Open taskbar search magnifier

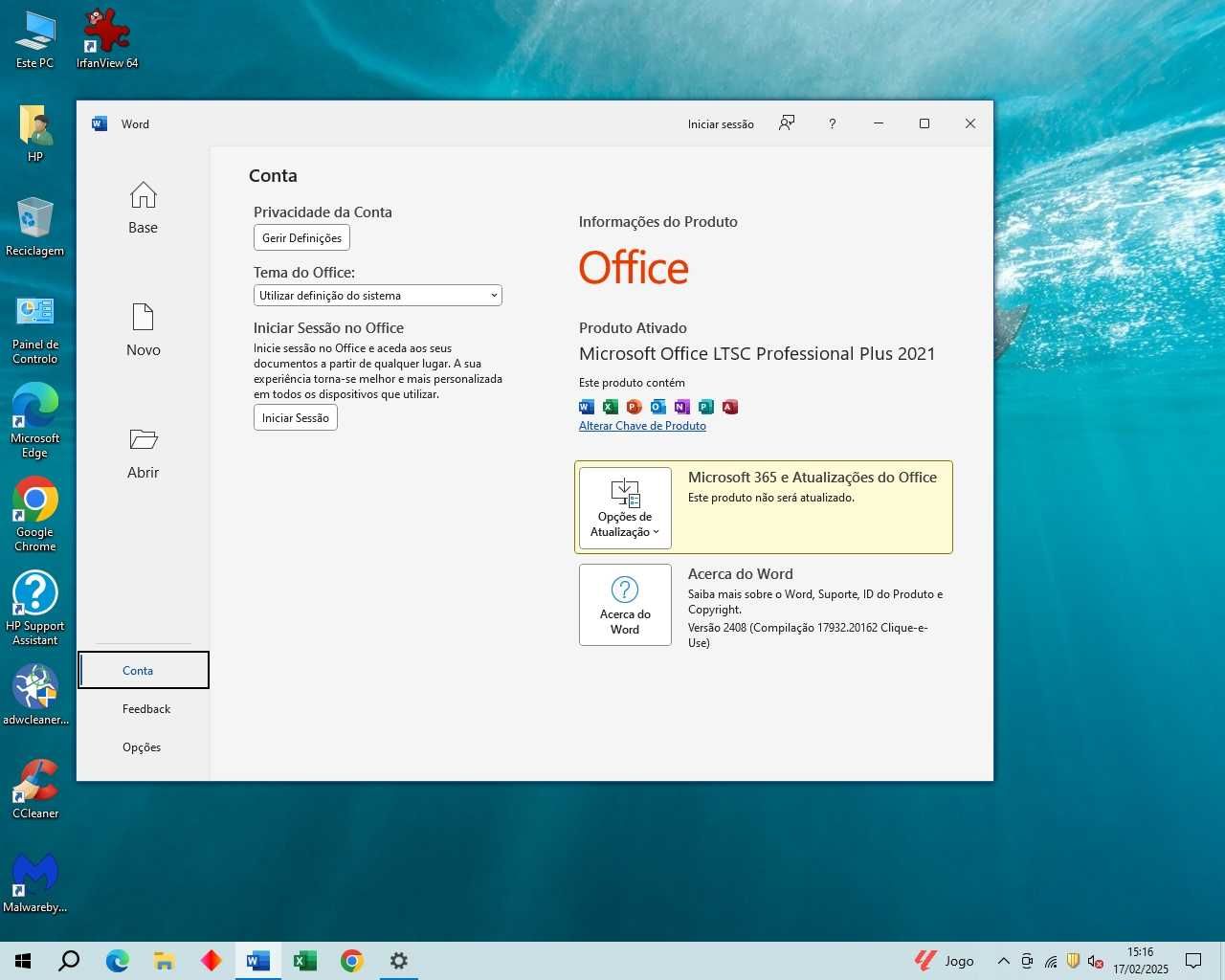pos(69,961)
